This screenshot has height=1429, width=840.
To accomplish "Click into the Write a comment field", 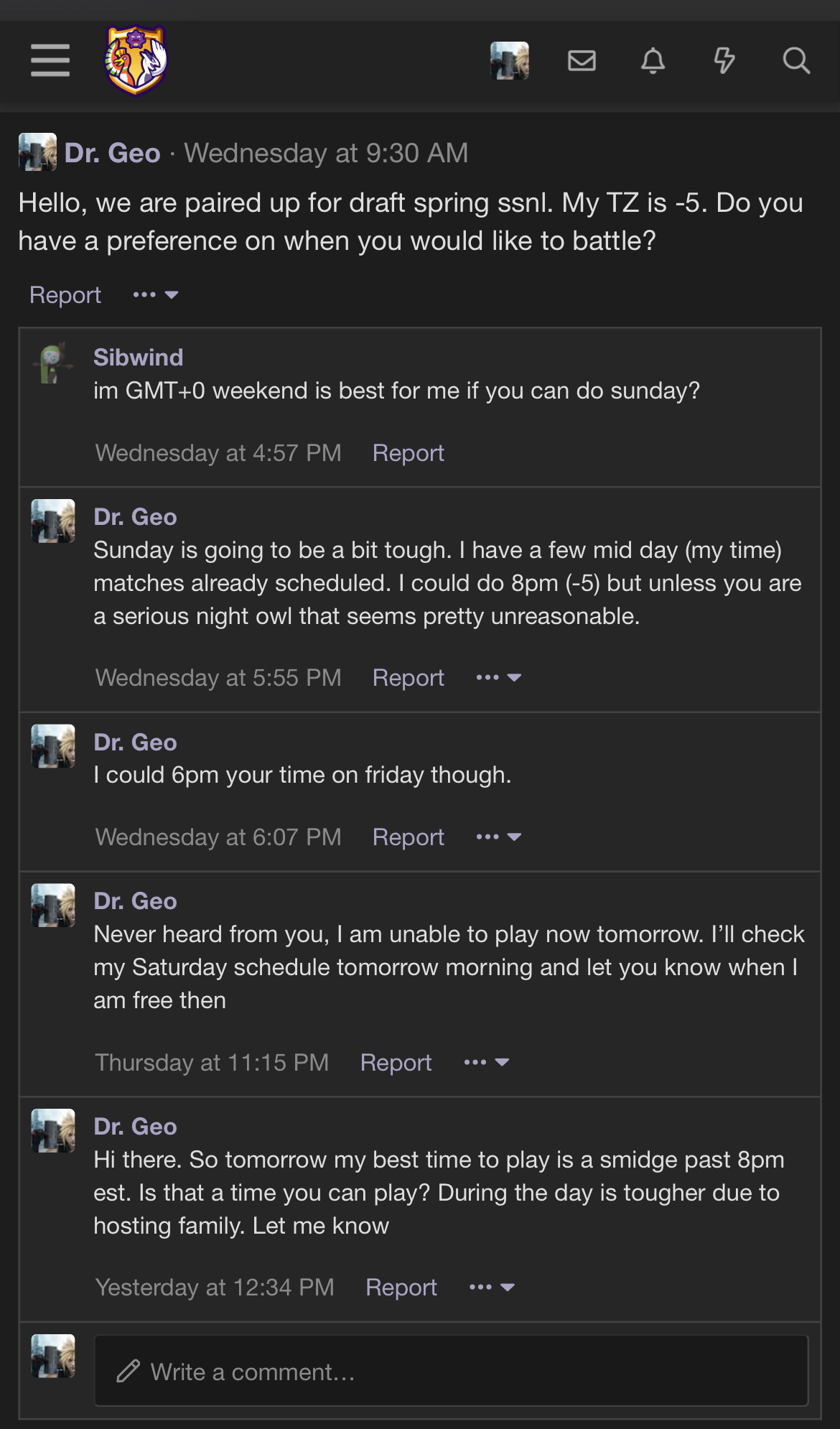I will point(451,1372).
